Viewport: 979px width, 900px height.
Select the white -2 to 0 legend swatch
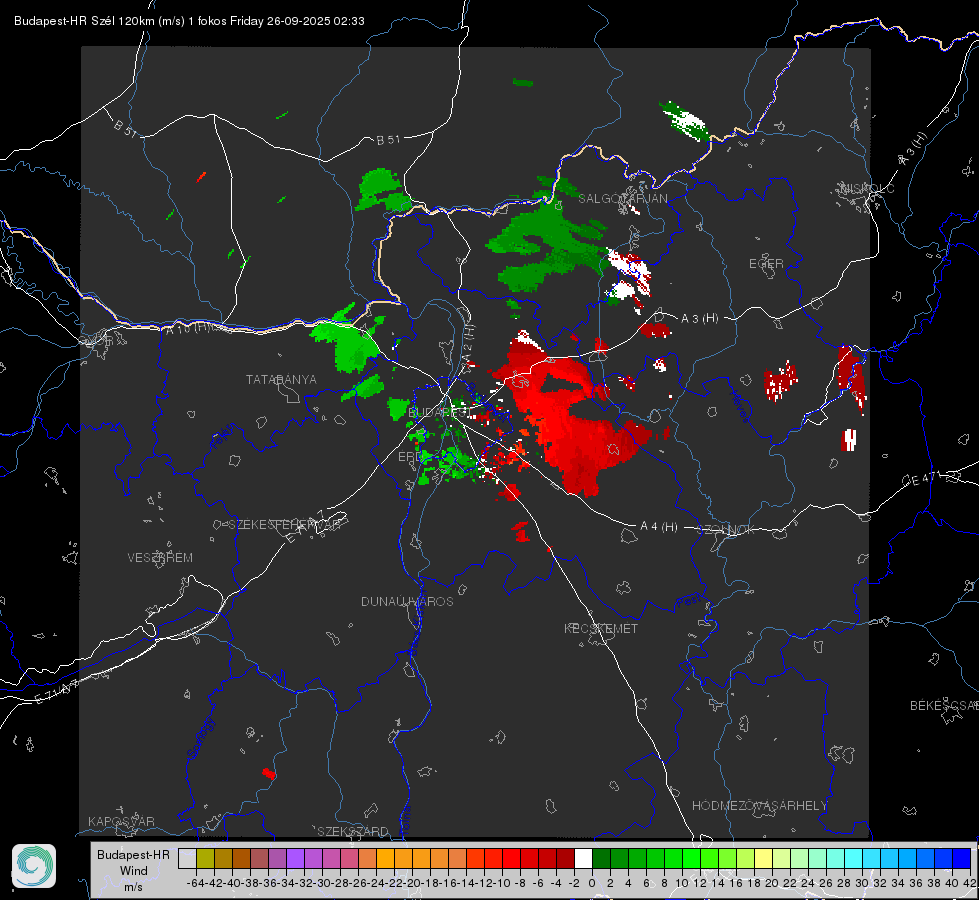[x=583, y=858]
